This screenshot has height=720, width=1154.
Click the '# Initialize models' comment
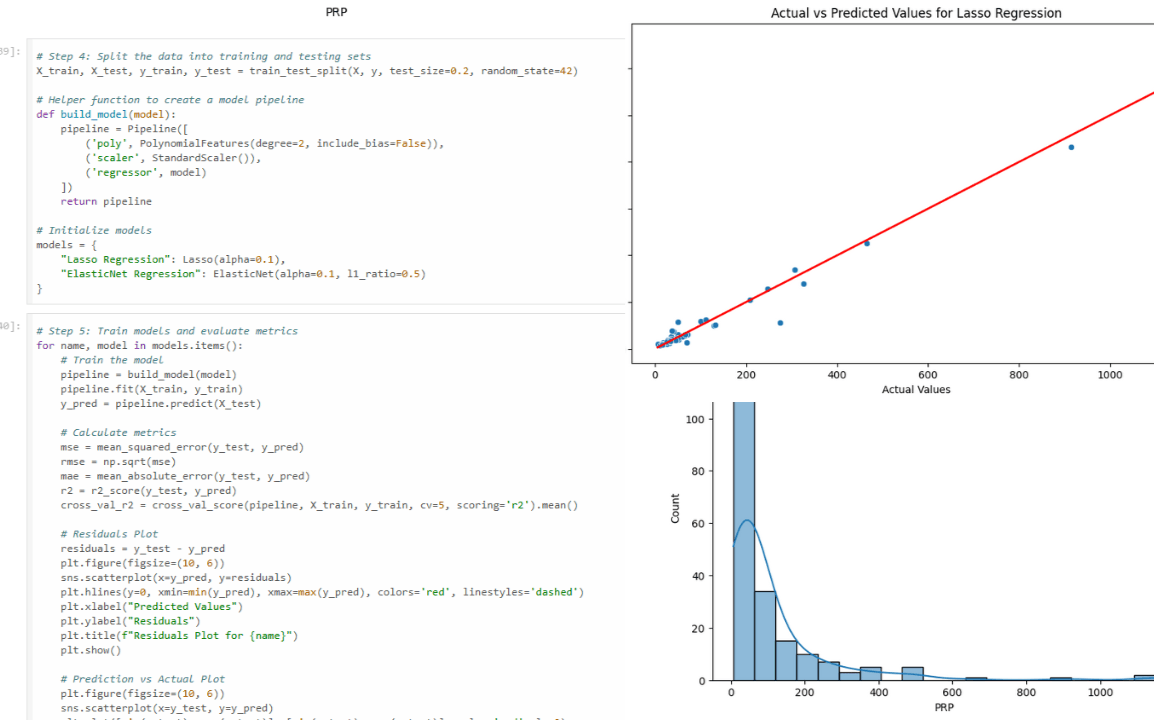(x=94, y=230)
